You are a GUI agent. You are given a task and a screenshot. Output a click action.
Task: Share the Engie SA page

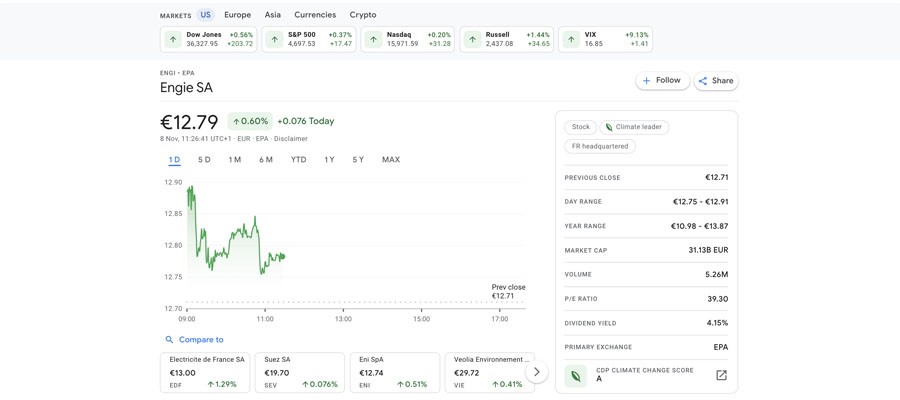pos(716,81)
